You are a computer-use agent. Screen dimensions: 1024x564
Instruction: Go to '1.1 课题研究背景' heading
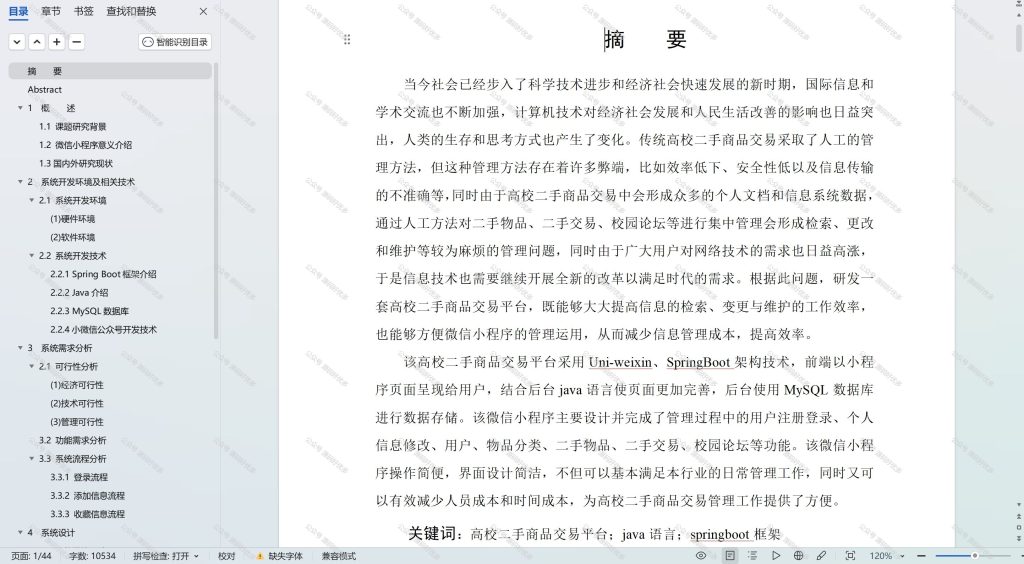[72, 127]
